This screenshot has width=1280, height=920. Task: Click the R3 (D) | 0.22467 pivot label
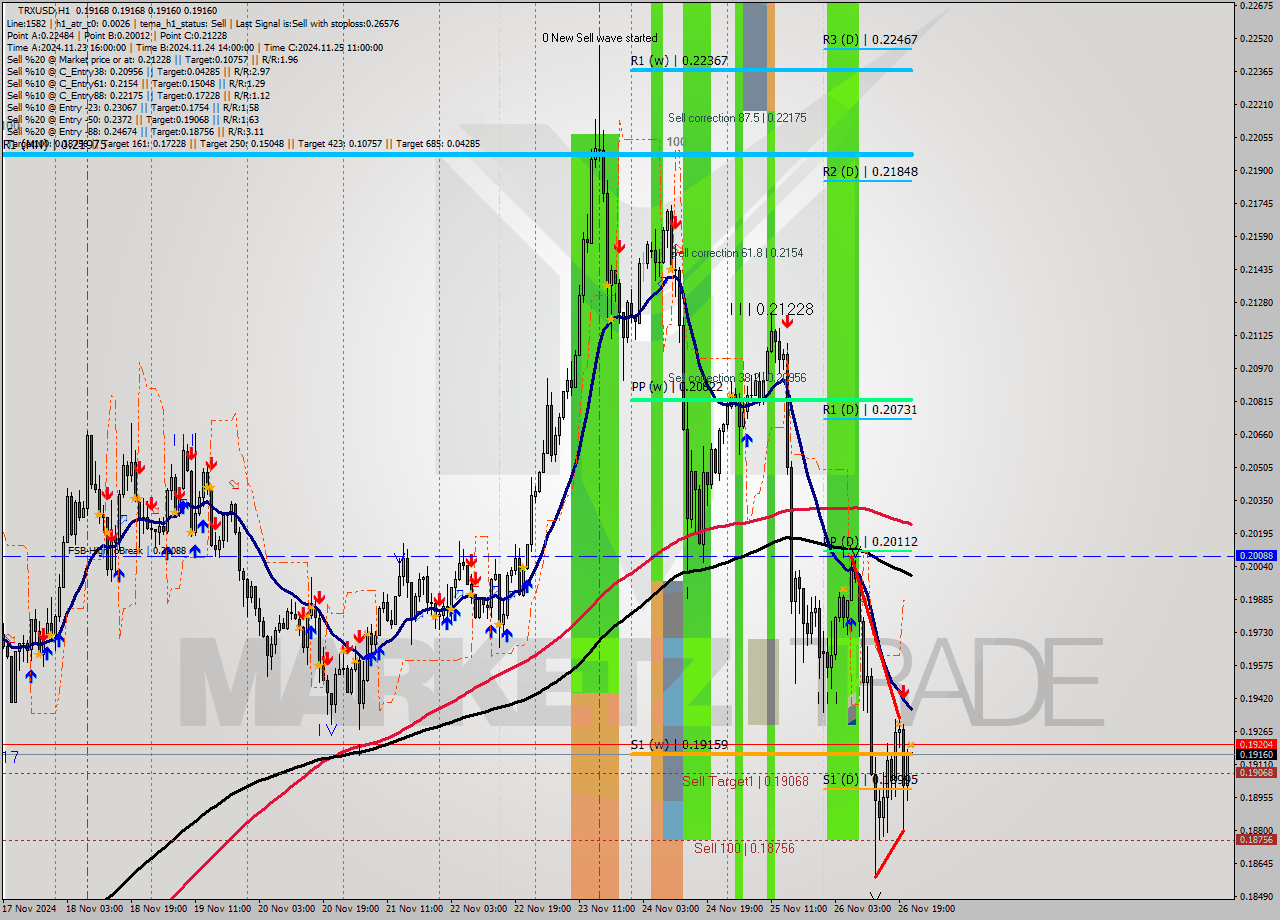(870, 40)
